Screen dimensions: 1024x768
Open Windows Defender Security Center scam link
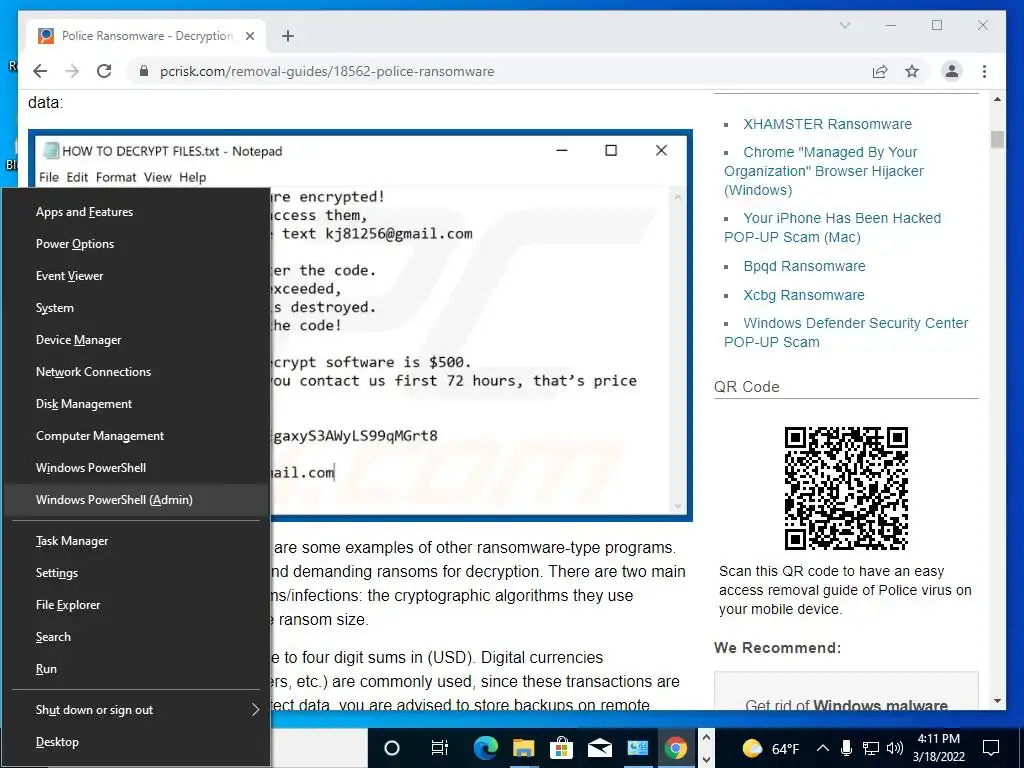[846, 332]
